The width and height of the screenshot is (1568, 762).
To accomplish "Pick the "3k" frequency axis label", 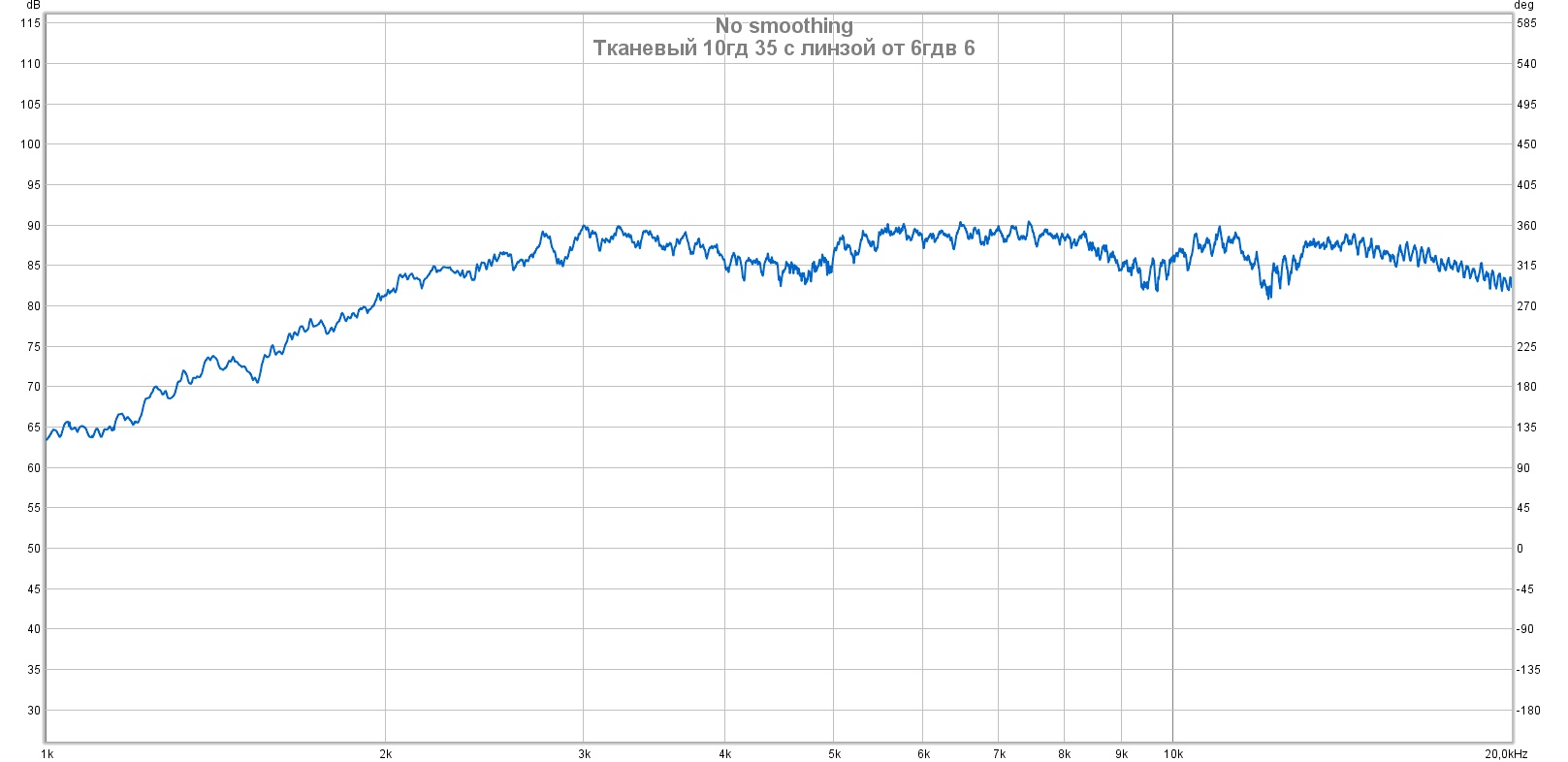I will (x=584, y=754).
